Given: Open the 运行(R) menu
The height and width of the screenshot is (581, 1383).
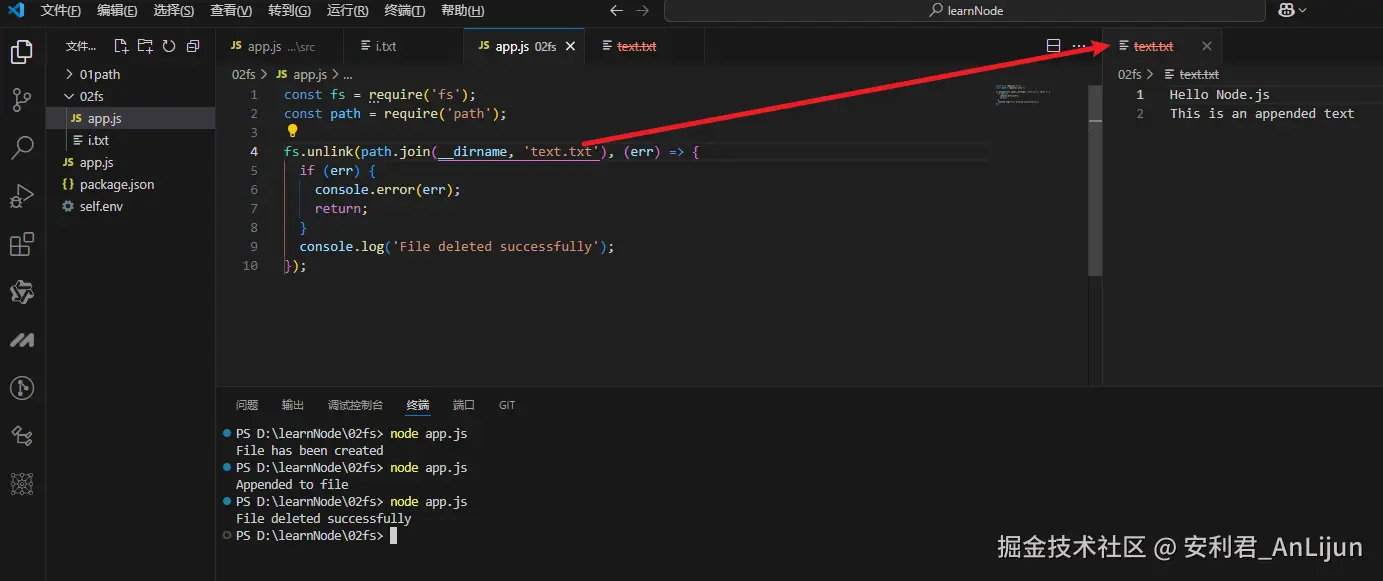Looking at the screenshot, I should click(x=347, y=11).
